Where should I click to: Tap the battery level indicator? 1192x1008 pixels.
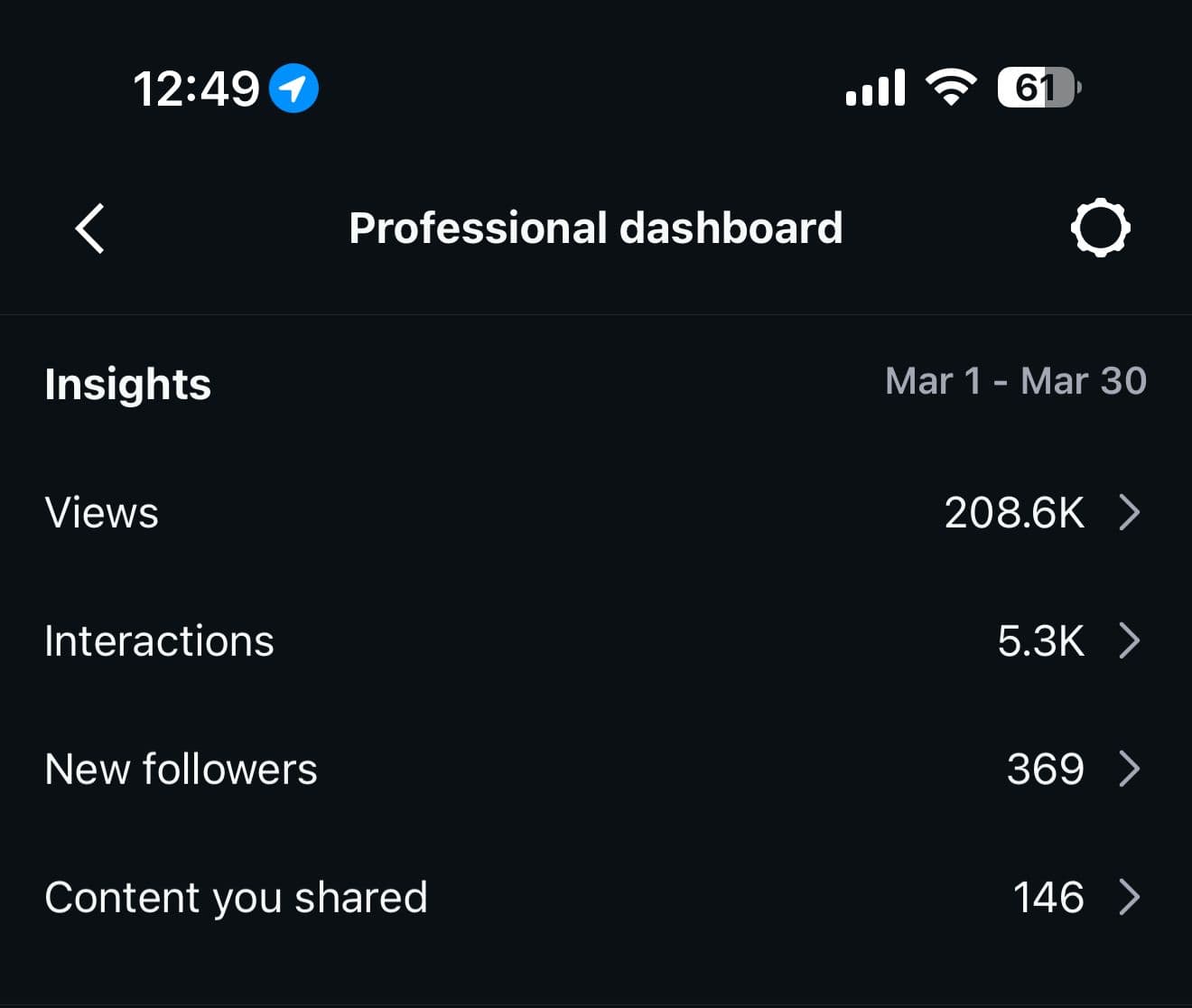coord(1038,88)
